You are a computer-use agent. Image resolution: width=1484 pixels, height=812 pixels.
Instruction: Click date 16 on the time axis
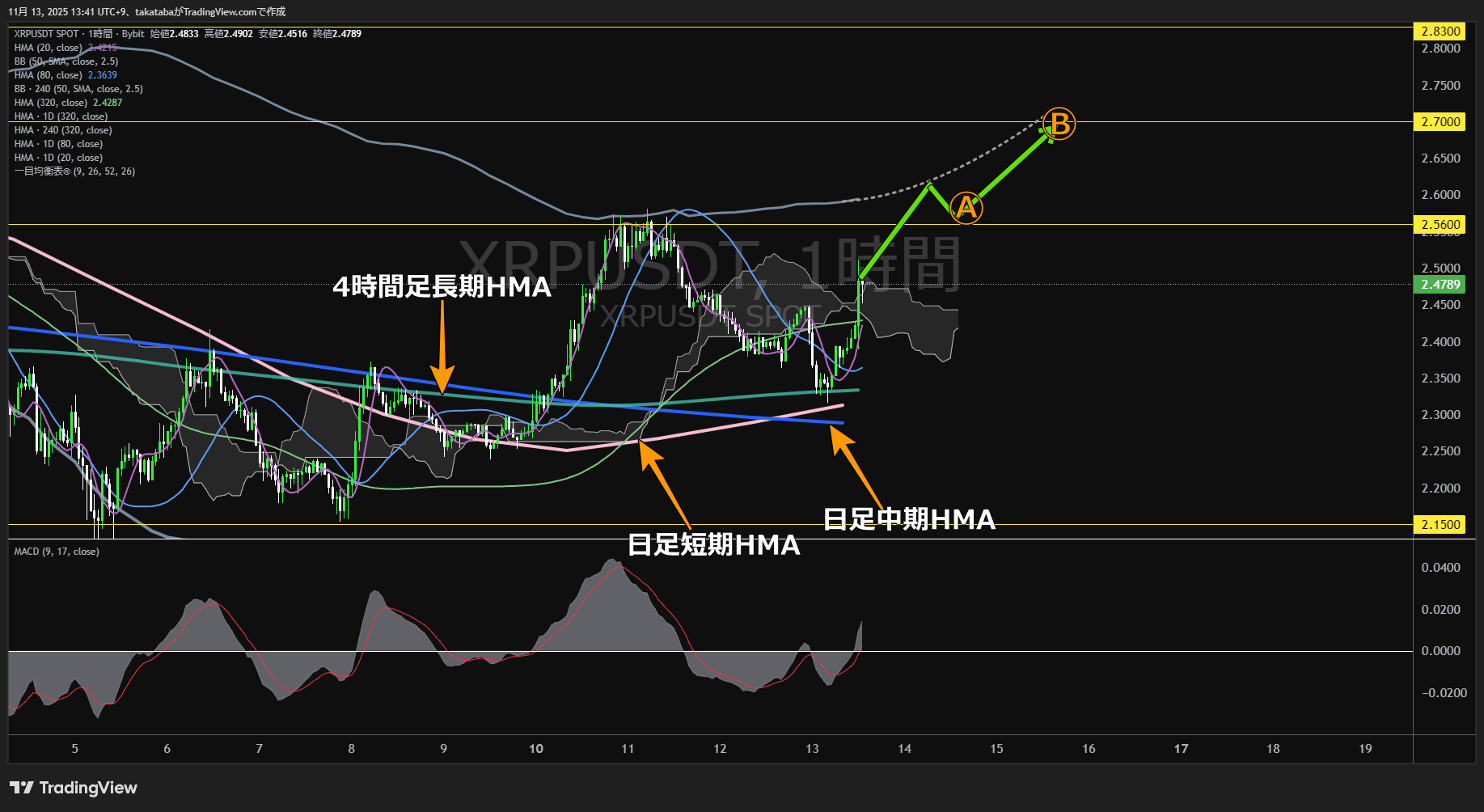pos(1089,749)
